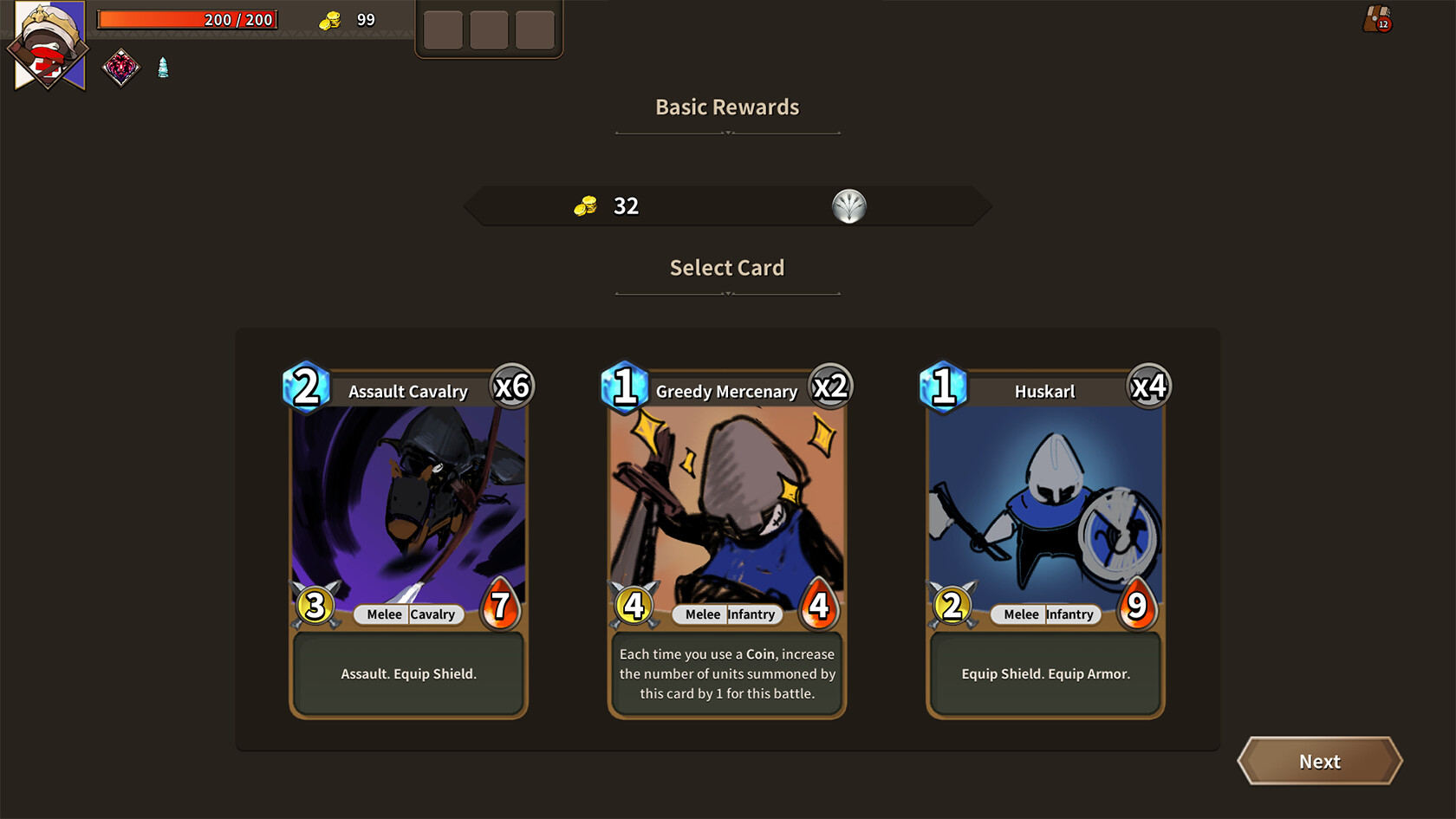The width and height of the screenshot is (1456, 819).
Task: Click the Assault Cavalry mana cost gem
Action: 306,387
